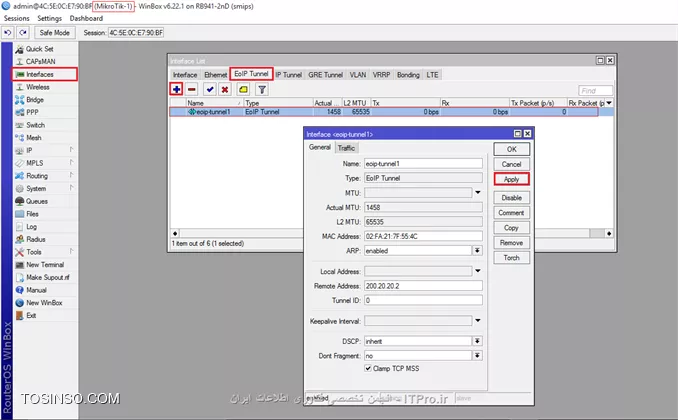Disable interface with red X icon
The image size is (678, 420).
[x=225, y=90]
